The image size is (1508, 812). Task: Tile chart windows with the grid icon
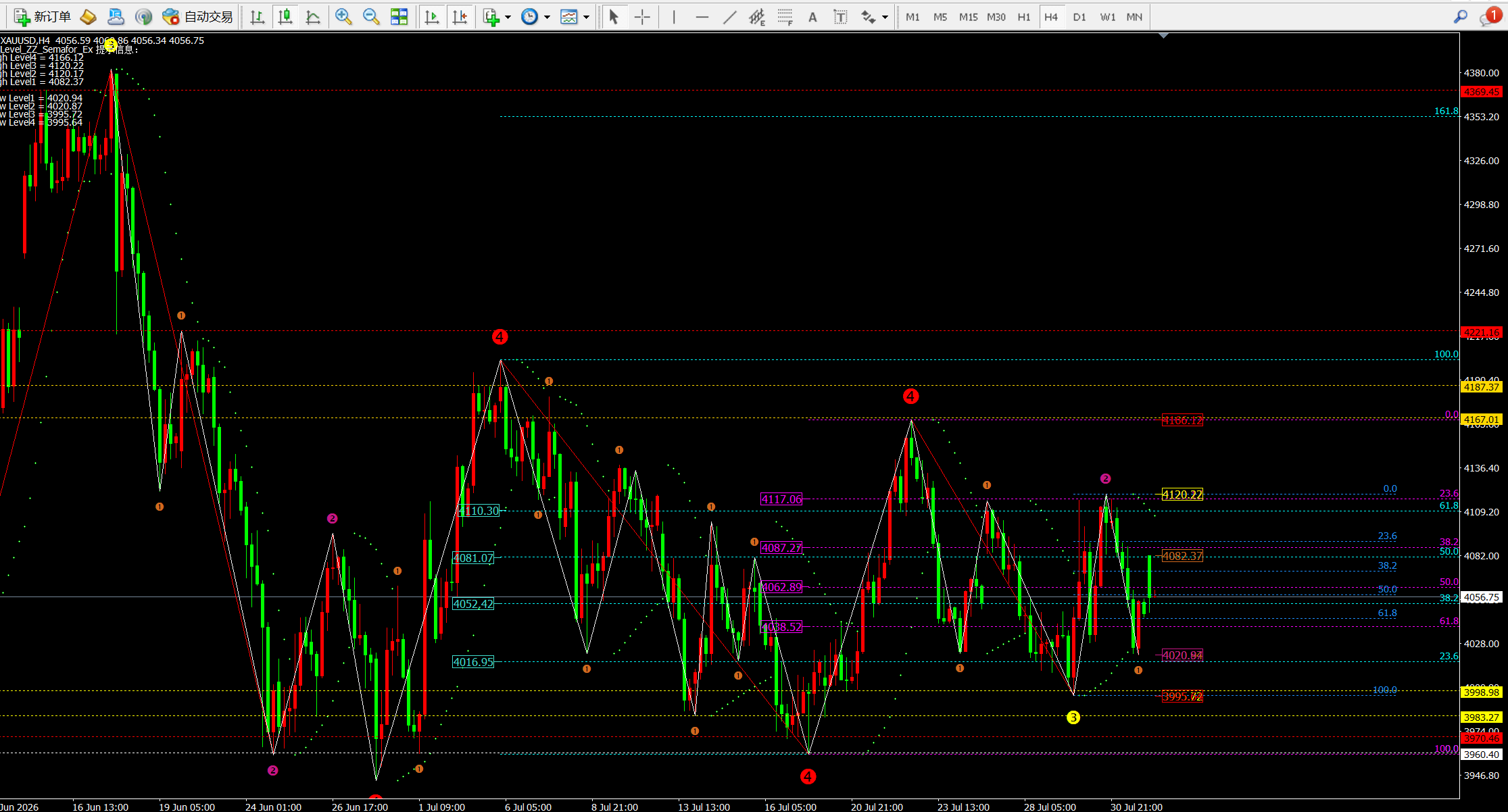coord(399,17)
